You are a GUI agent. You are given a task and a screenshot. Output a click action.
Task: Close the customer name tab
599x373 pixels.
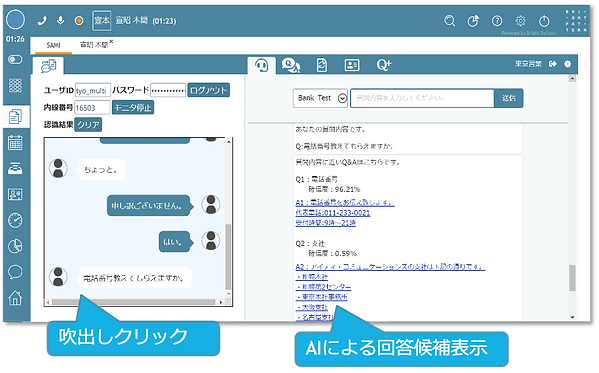111,41
